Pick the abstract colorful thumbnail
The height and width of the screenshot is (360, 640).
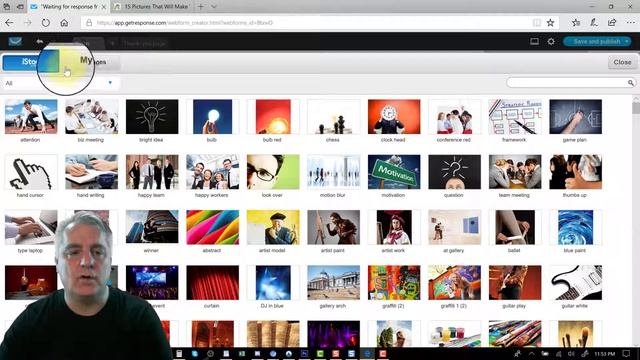click(212, 227)
